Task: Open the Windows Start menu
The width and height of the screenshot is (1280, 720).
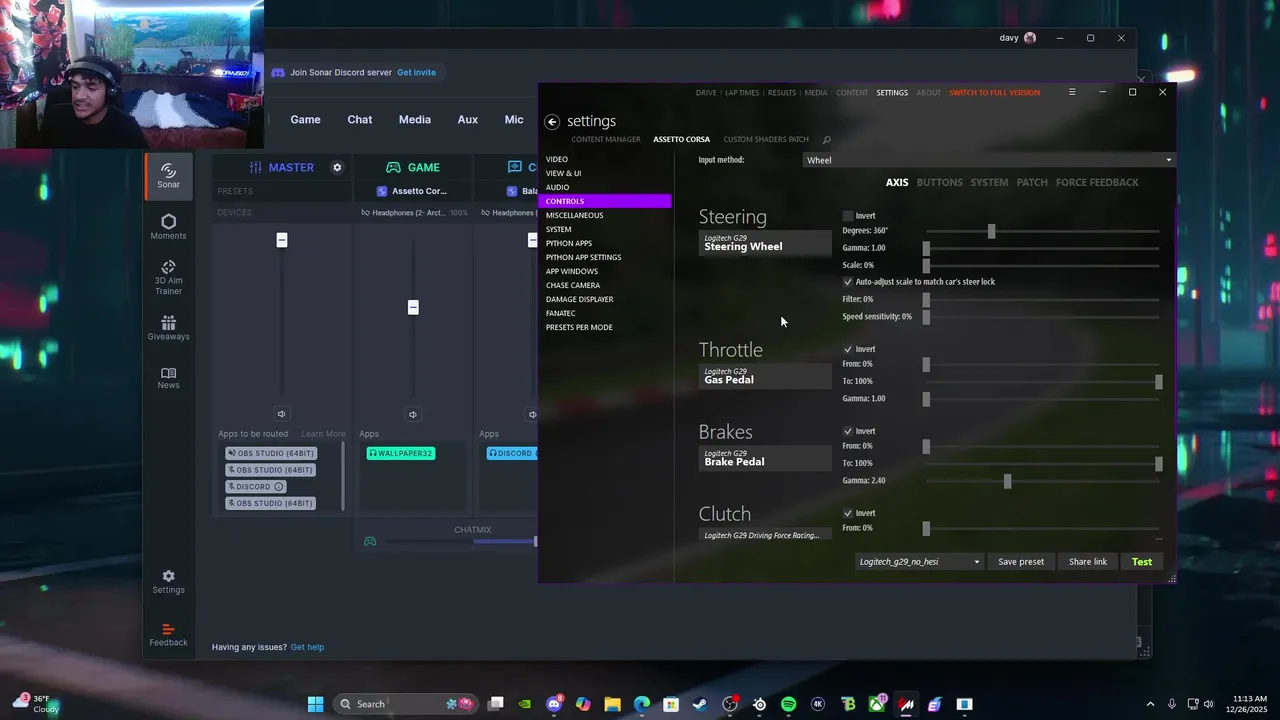Action: (316, 704)
